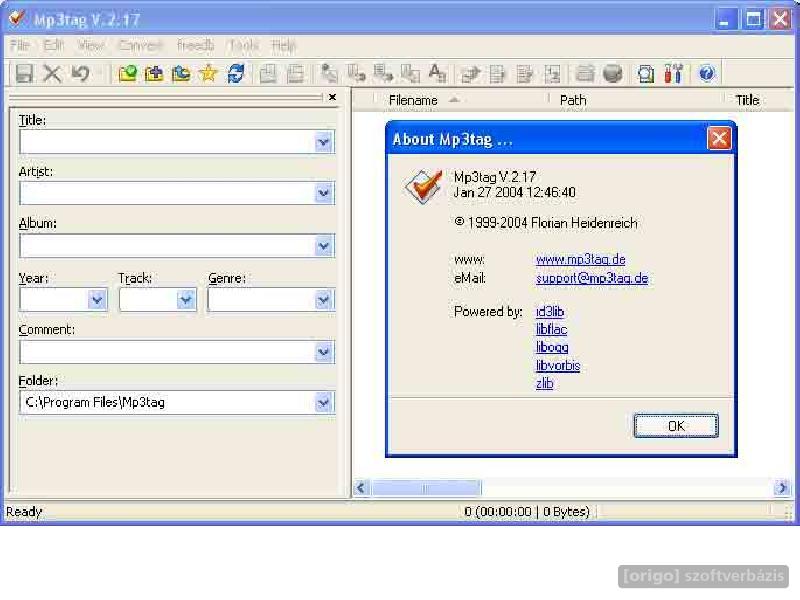800x600 pixels.
Task: Click the grayed icon left of Tag to Filename
Action: click(x=295, y=73)
